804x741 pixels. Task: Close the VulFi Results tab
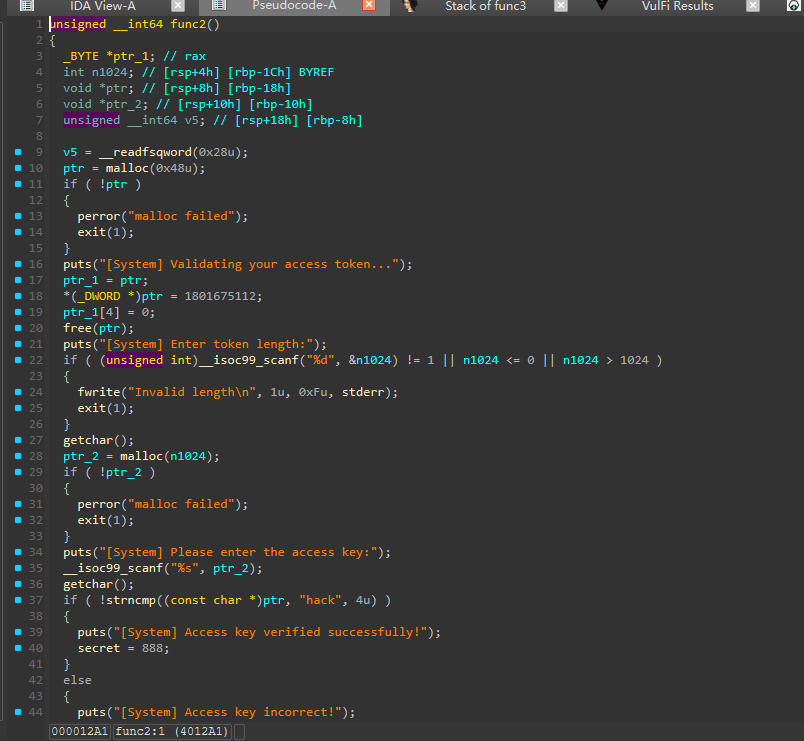[x=753, y=6]
